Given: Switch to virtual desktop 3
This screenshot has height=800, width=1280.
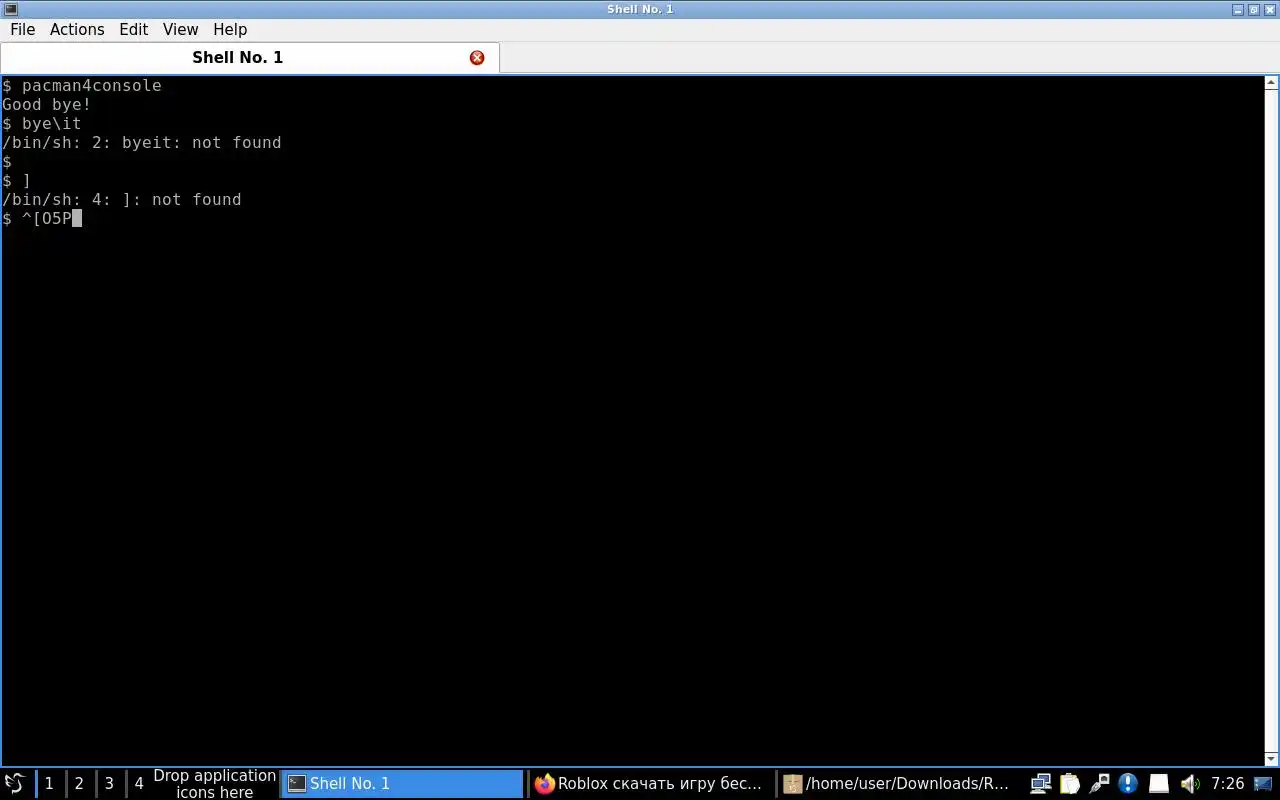Looking at the screenshot, I should coord(109,784).
